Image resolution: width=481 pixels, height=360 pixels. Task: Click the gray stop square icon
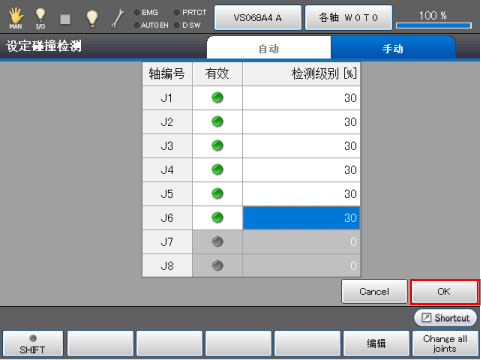(x=65, y=19)
